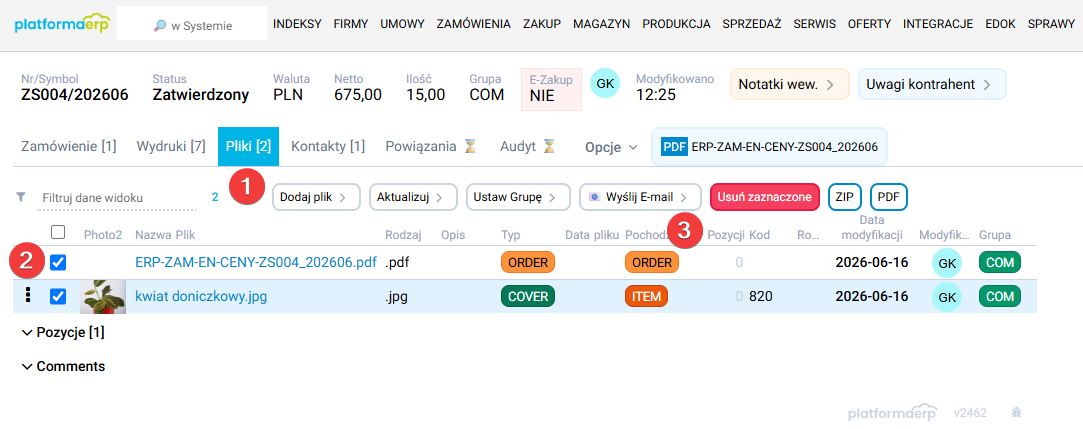This screenshot has width=1083, height=429.
Task: Open the SPRAWY menu
Action: point(1051,24)
